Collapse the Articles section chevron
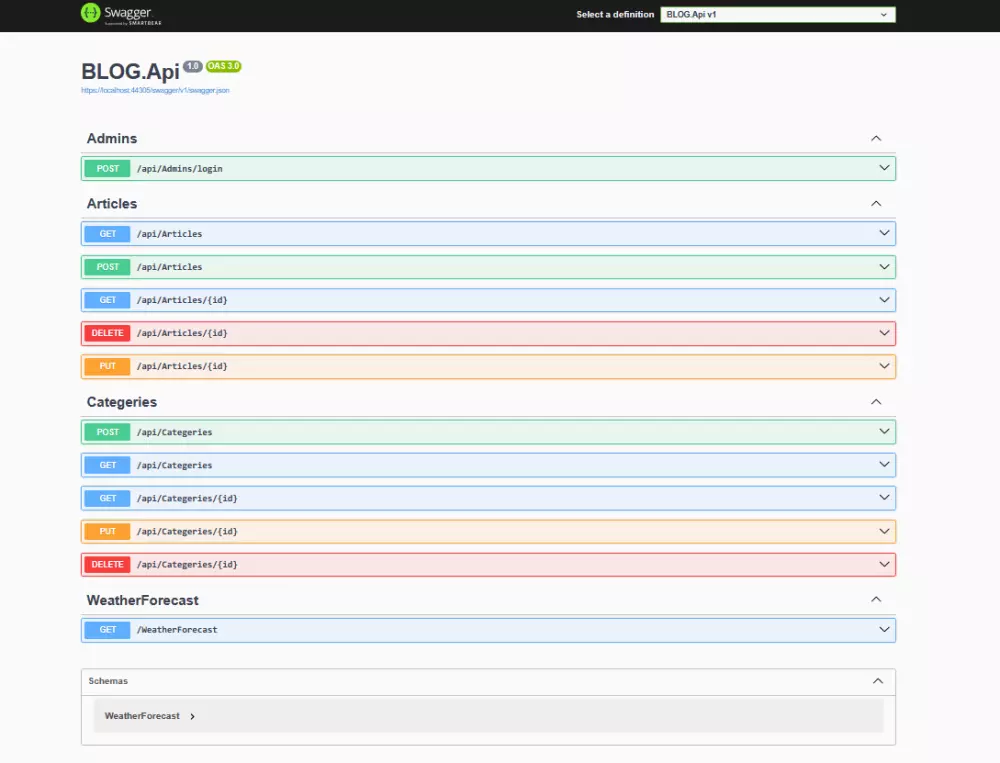This screenshot has height=763, width=1000. pyautogui.click(x=876, y=204)
